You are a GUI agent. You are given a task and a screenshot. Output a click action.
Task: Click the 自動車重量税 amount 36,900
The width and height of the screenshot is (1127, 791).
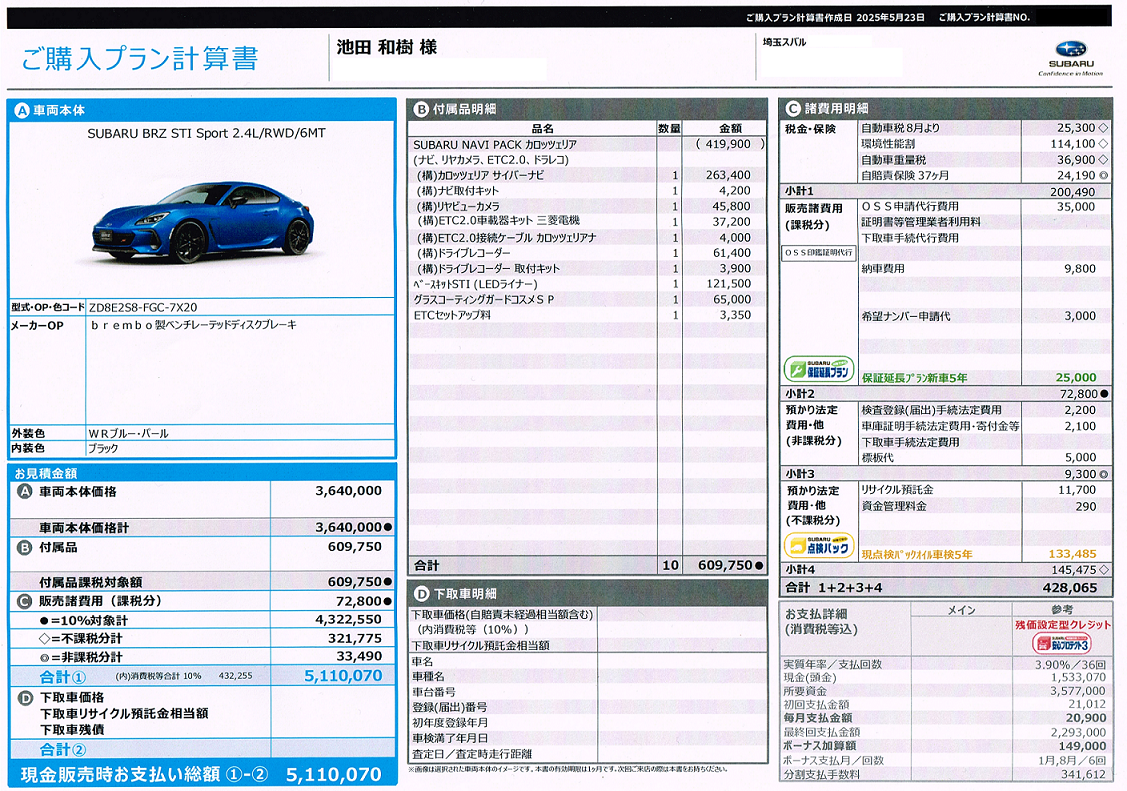coord(1076,159)
